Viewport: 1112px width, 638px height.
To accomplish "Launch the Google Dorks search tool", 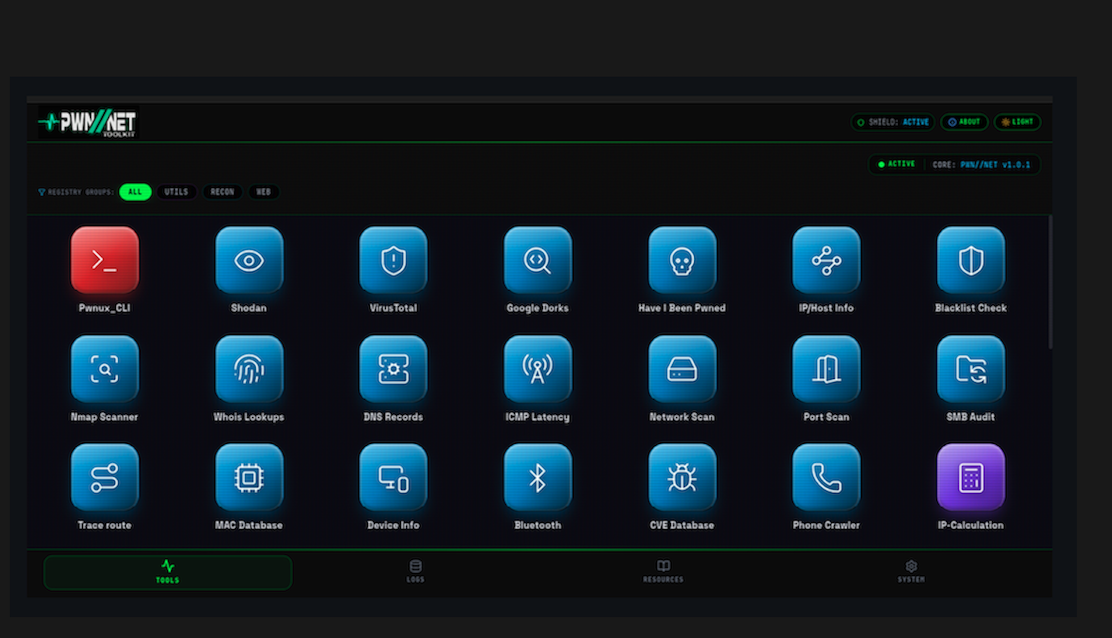I will (538, 260).
